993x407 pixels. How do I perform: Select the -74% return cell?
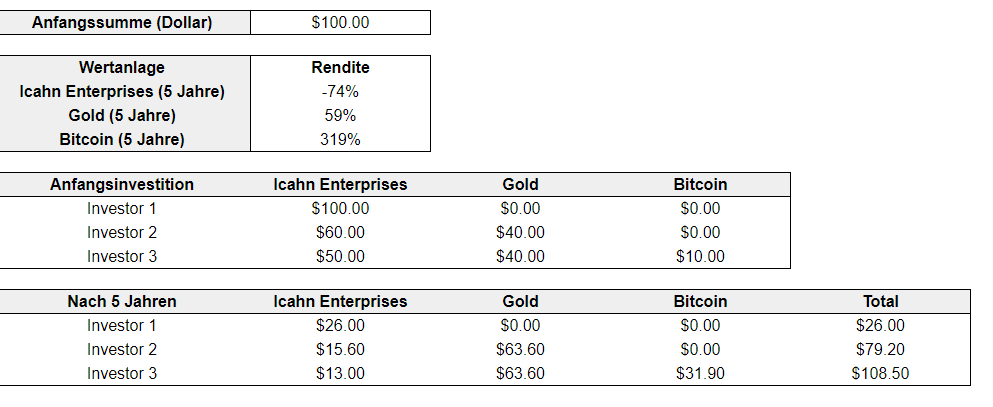[340, 92]
